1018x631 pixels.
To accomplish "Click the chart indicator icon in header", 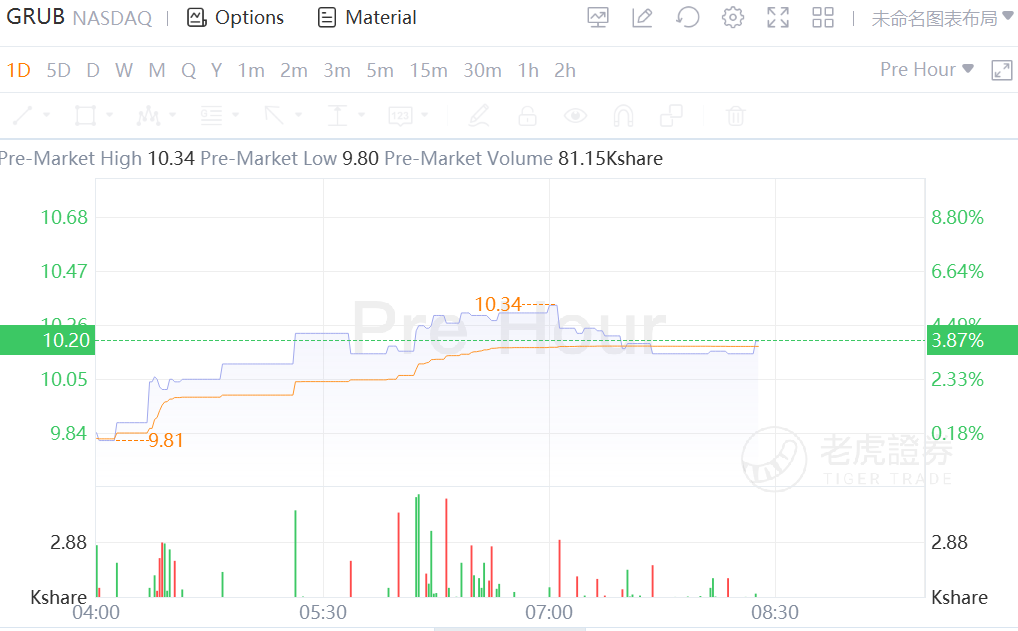I will [x=598, y=18].
